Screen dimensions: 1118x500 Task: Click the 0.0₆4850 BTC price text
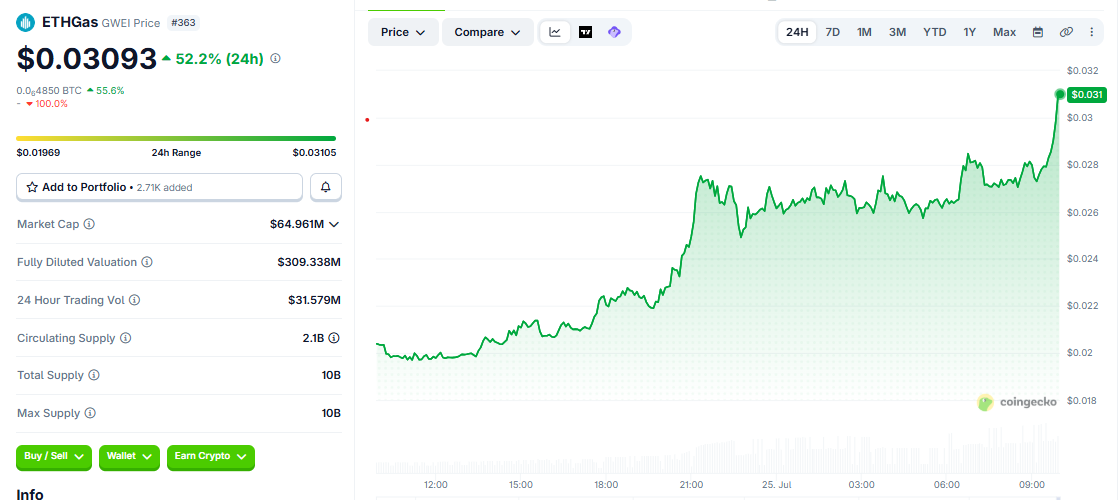coord(48,91)
